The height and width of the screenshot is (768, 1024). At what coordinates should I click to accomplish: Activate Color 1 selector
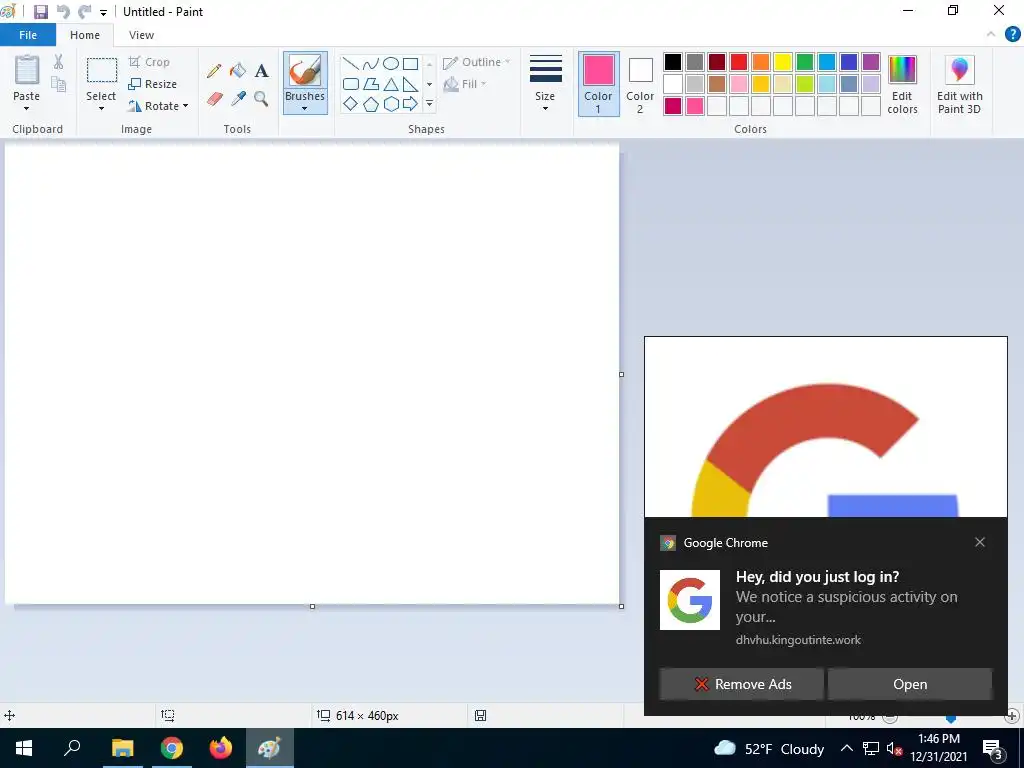(x=598, y=84)
